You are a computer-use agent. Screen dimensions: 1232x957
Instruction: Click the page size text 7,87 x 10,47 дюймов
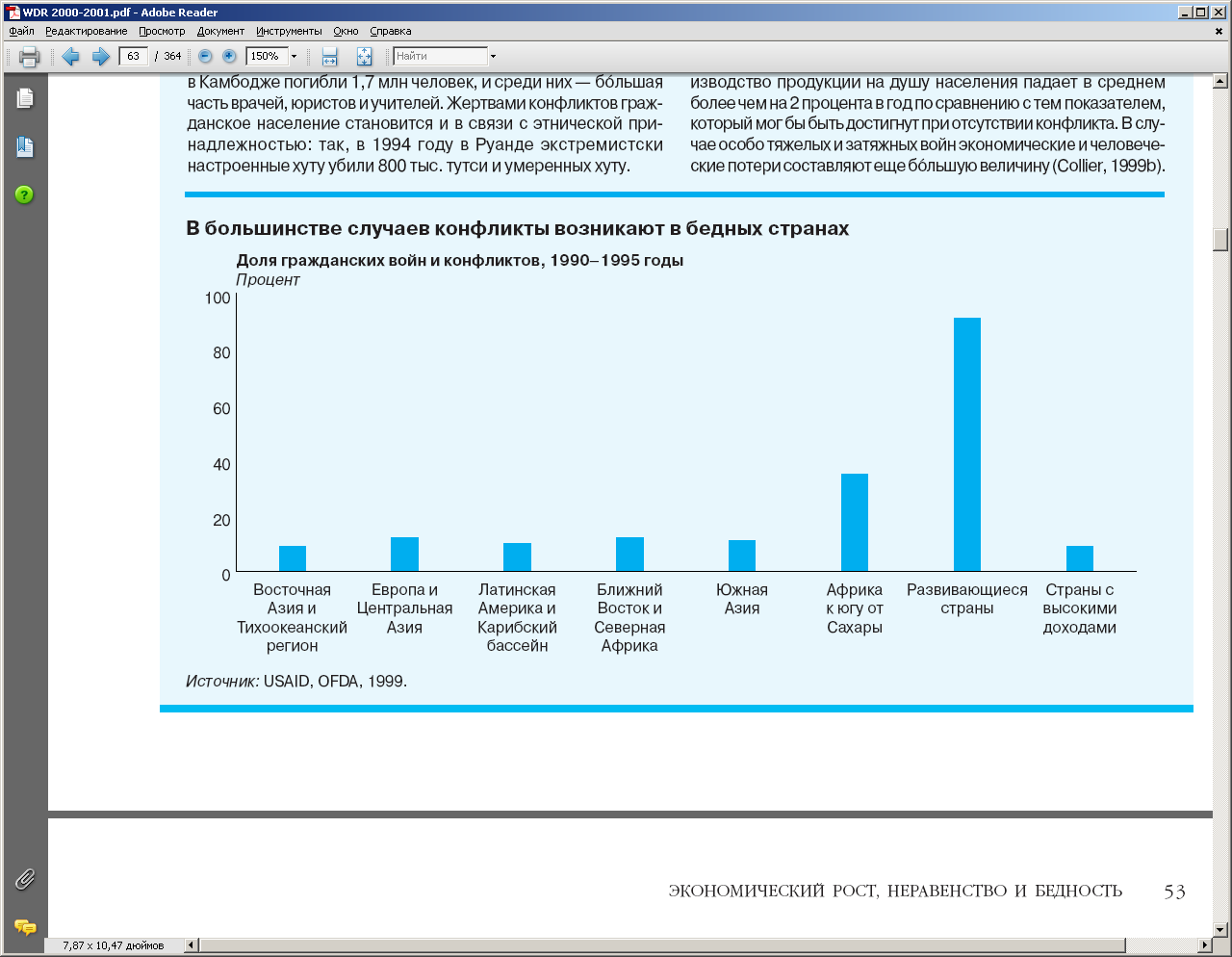point(114,945)
